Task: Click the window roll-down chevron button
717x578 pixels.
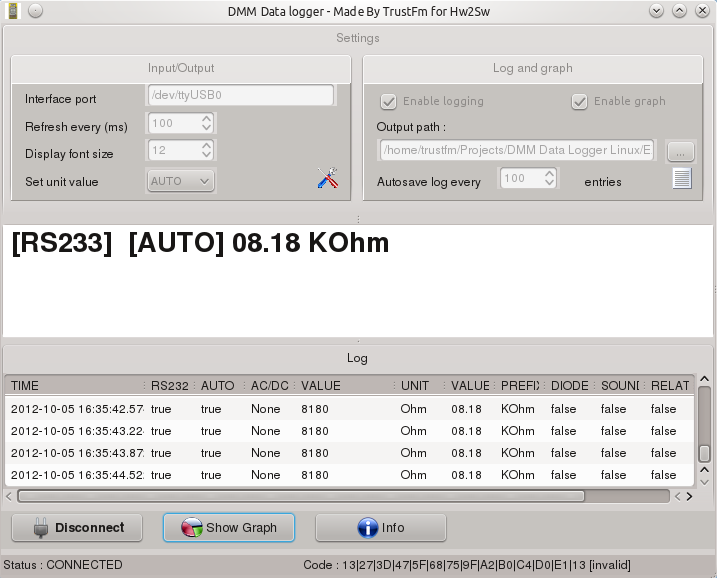Action: click(x=656, y=11)
